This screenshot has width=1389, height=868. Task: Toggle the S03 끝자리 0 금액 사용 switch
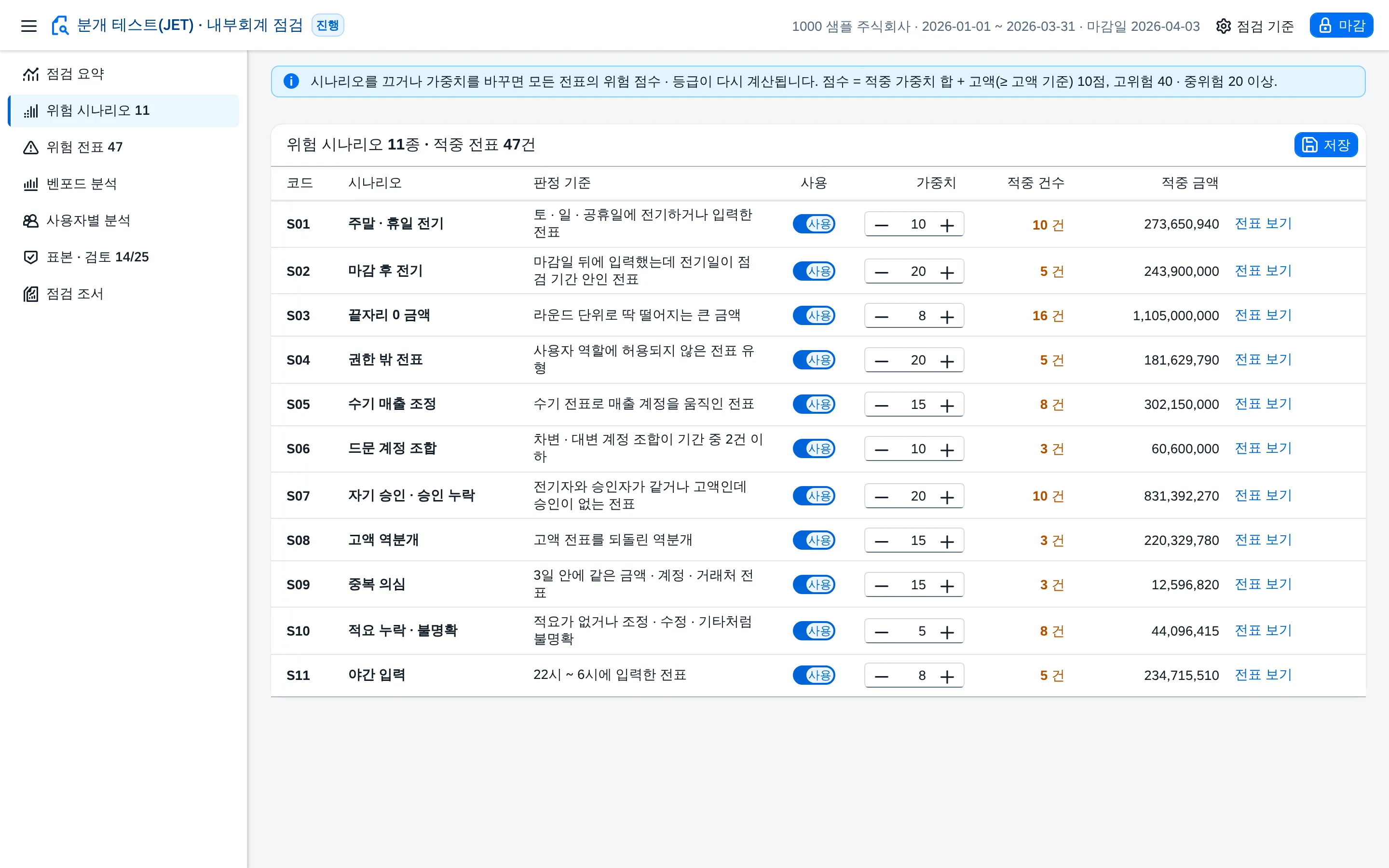click(x=813, y=315)
